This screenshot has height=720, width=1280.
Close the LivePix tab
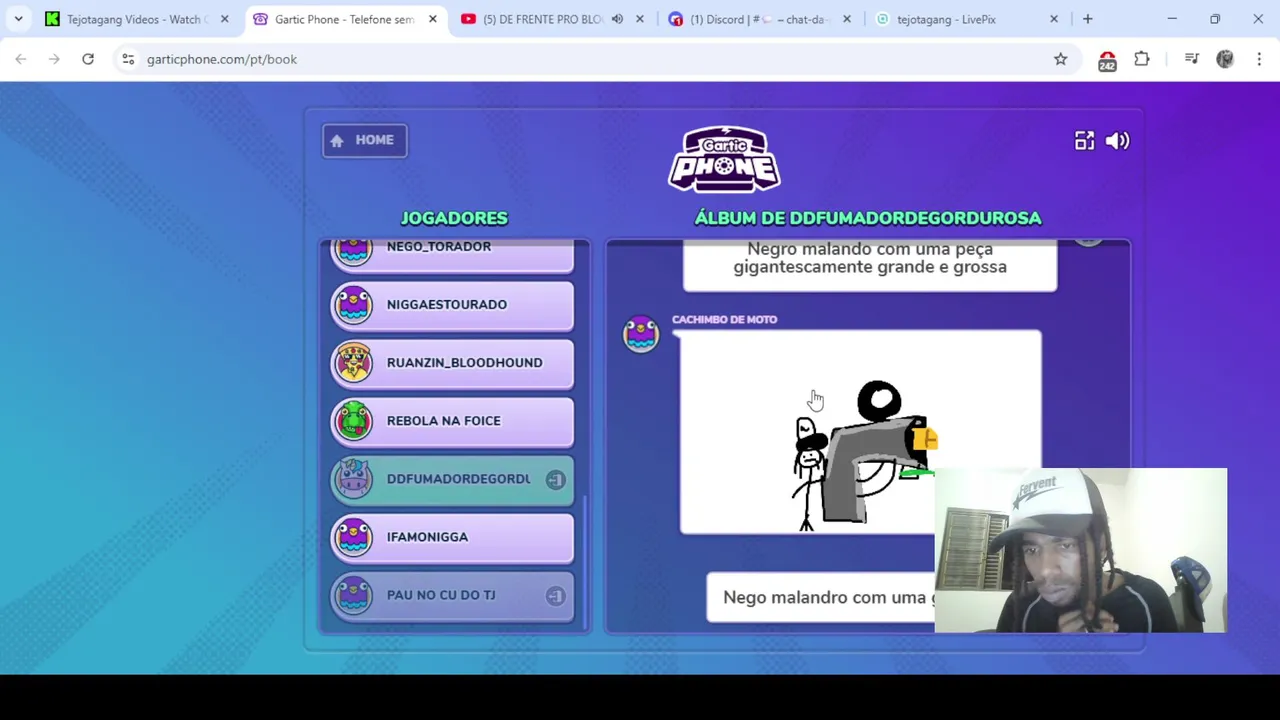(1054, 19)
